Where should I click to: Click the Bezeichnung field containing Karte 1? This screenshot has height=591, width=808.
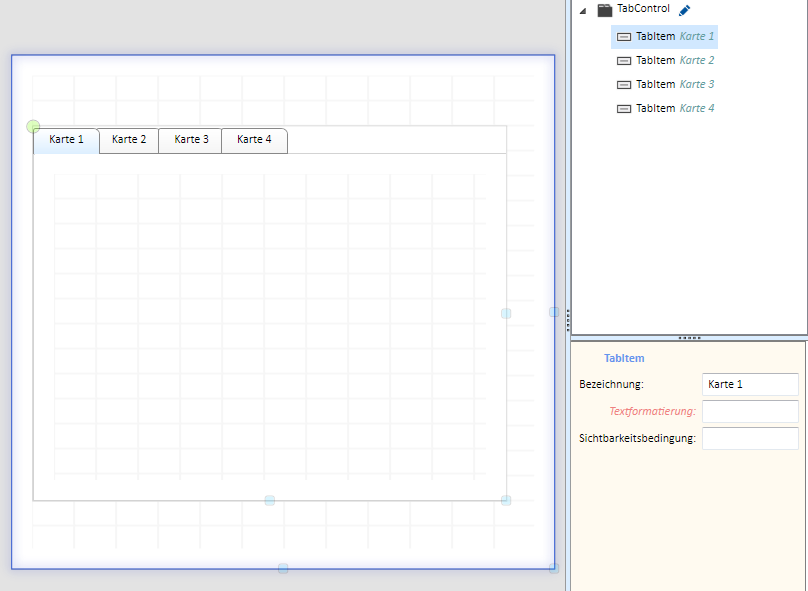click(750, 384)
